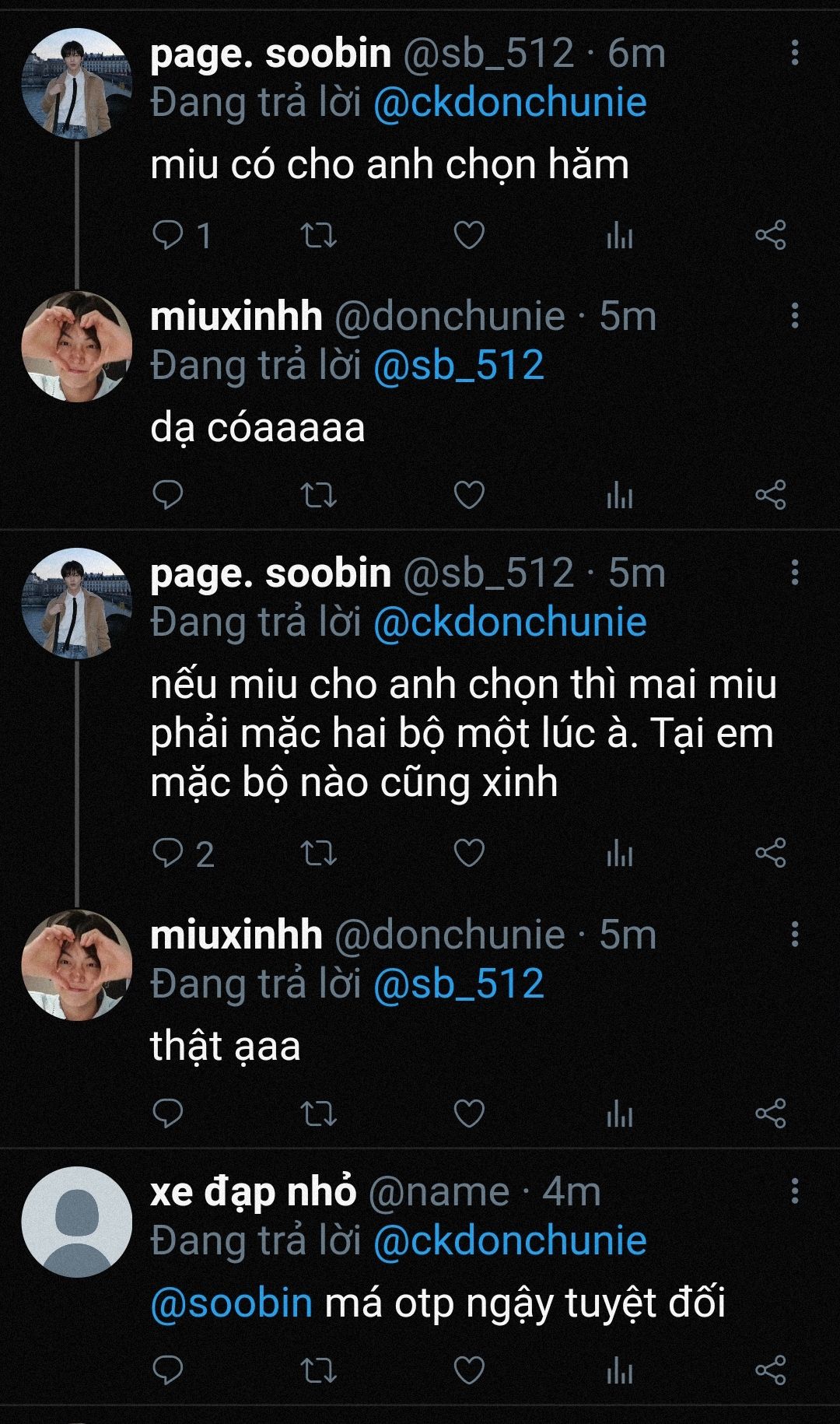Retweet the "dạ cóaaaaa" reply
The width and height of the screenshot is (840, 1424).
click(x=318, y=495)
